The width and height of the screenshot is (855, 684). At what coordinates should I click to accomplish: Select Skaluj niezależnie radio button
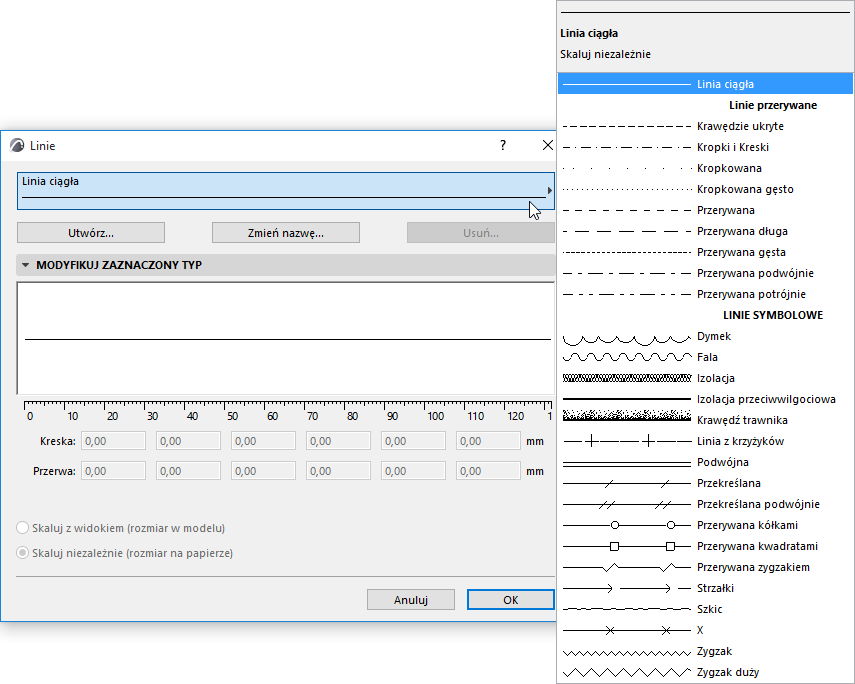(22, 553)
